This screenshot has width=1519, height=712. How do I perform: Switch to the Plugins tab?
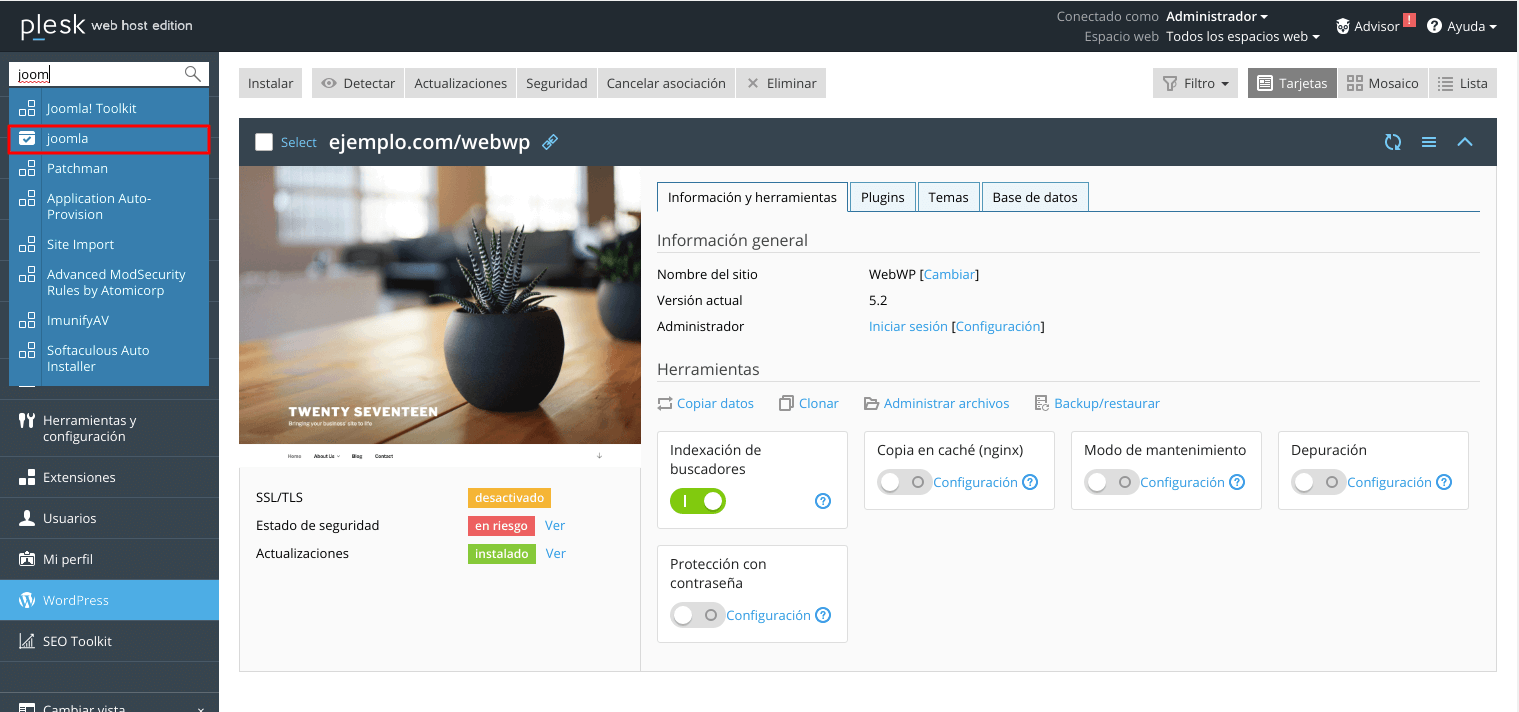click(x=882, y=197)
